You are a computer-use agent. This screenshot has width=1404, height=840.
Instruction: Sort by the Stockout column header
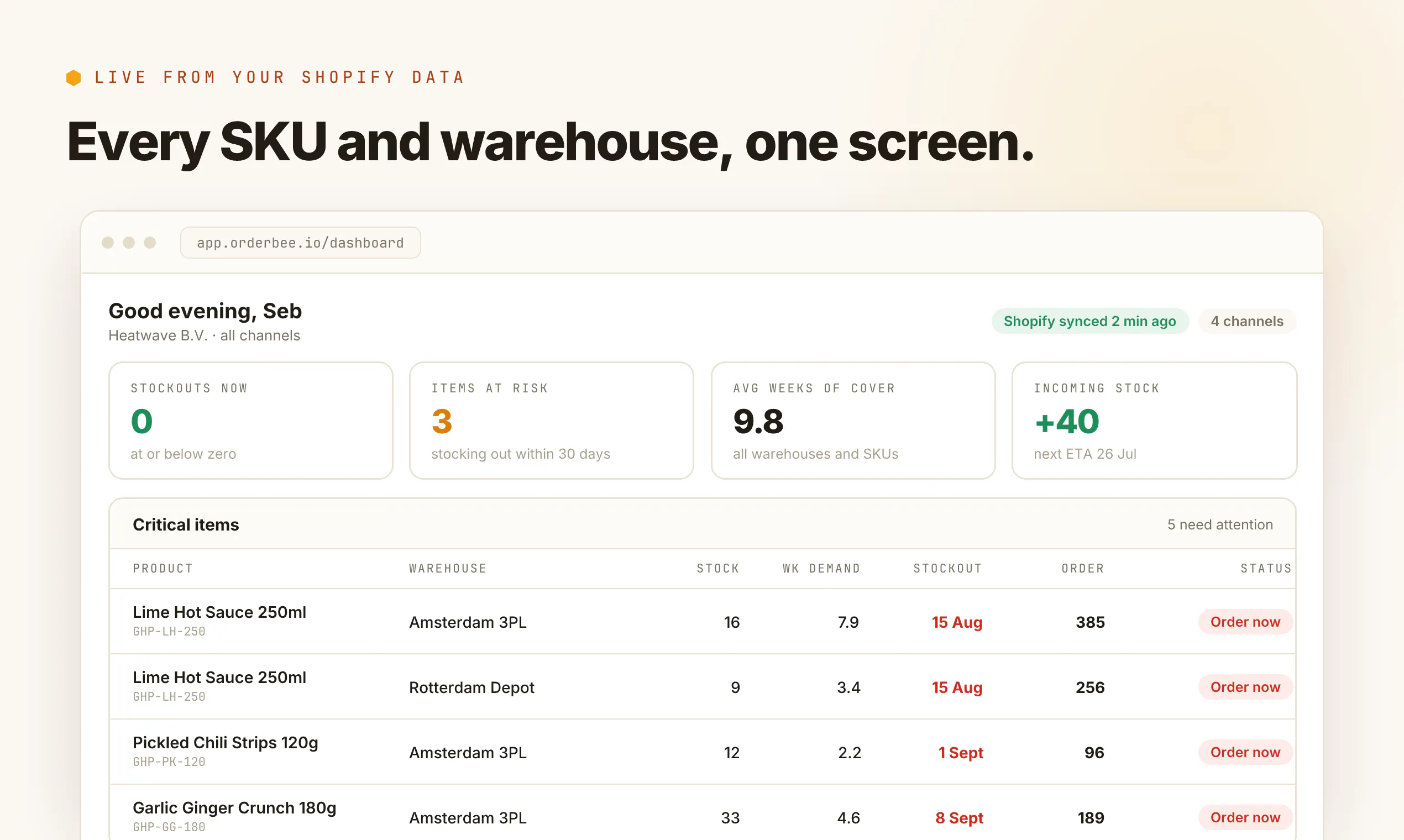pos(947,568)
